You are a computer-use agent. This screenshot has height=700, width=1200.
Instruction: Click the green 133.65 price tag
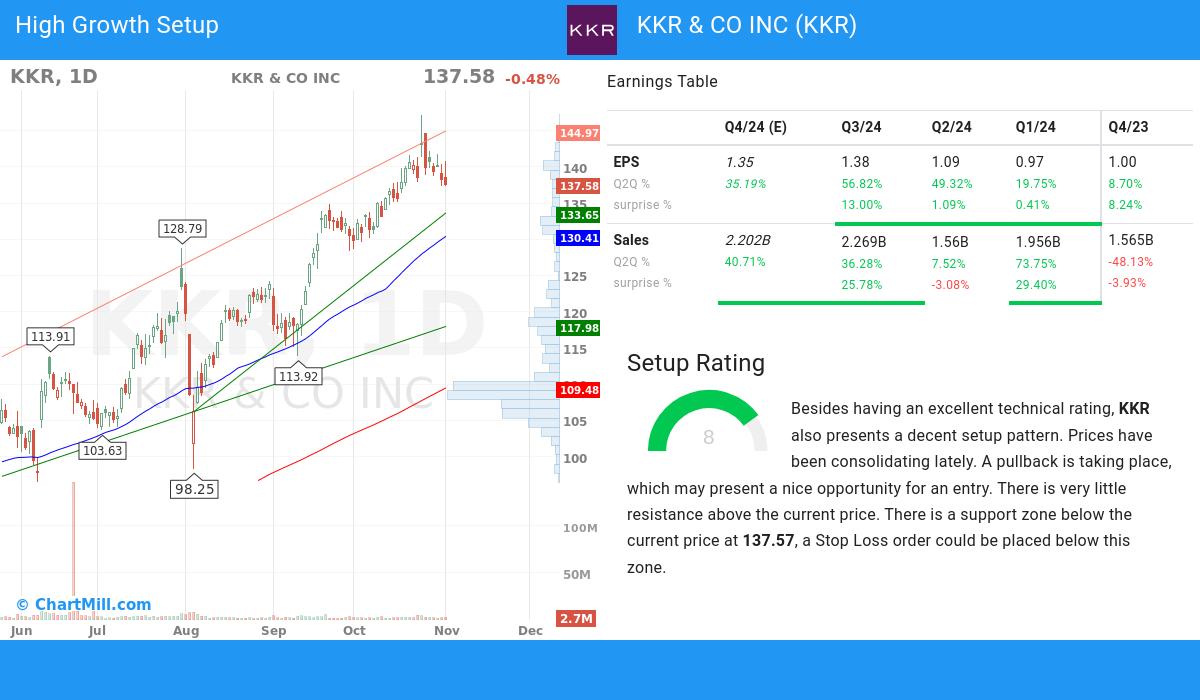click(579, 215)
